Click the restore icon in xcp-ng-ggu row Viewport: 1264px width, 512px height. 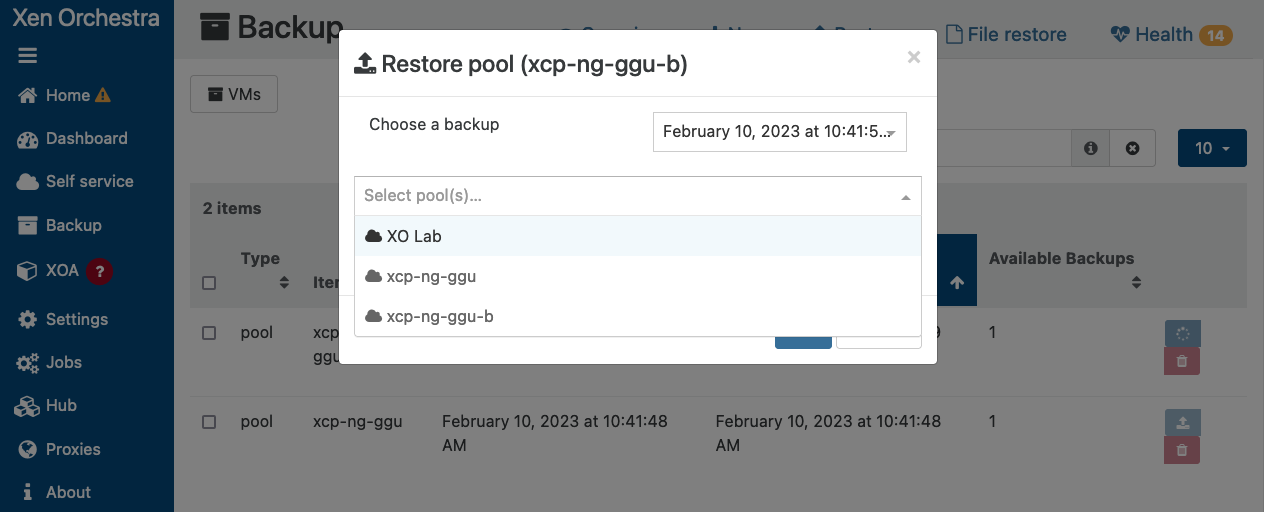click(1182, 423)
